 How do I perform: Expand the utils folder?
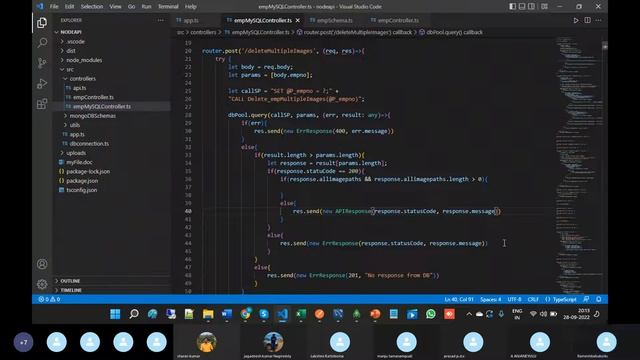(x=74, y=125)
